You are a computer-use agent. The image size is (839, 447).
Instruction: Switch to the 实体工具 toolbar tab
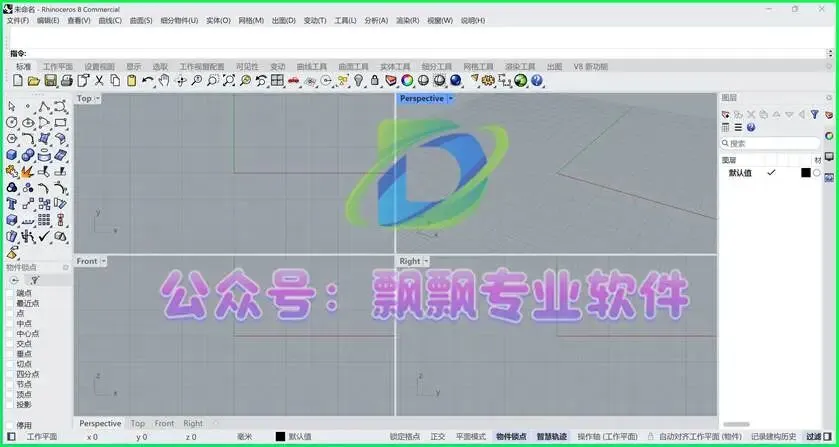click(395, 66)
